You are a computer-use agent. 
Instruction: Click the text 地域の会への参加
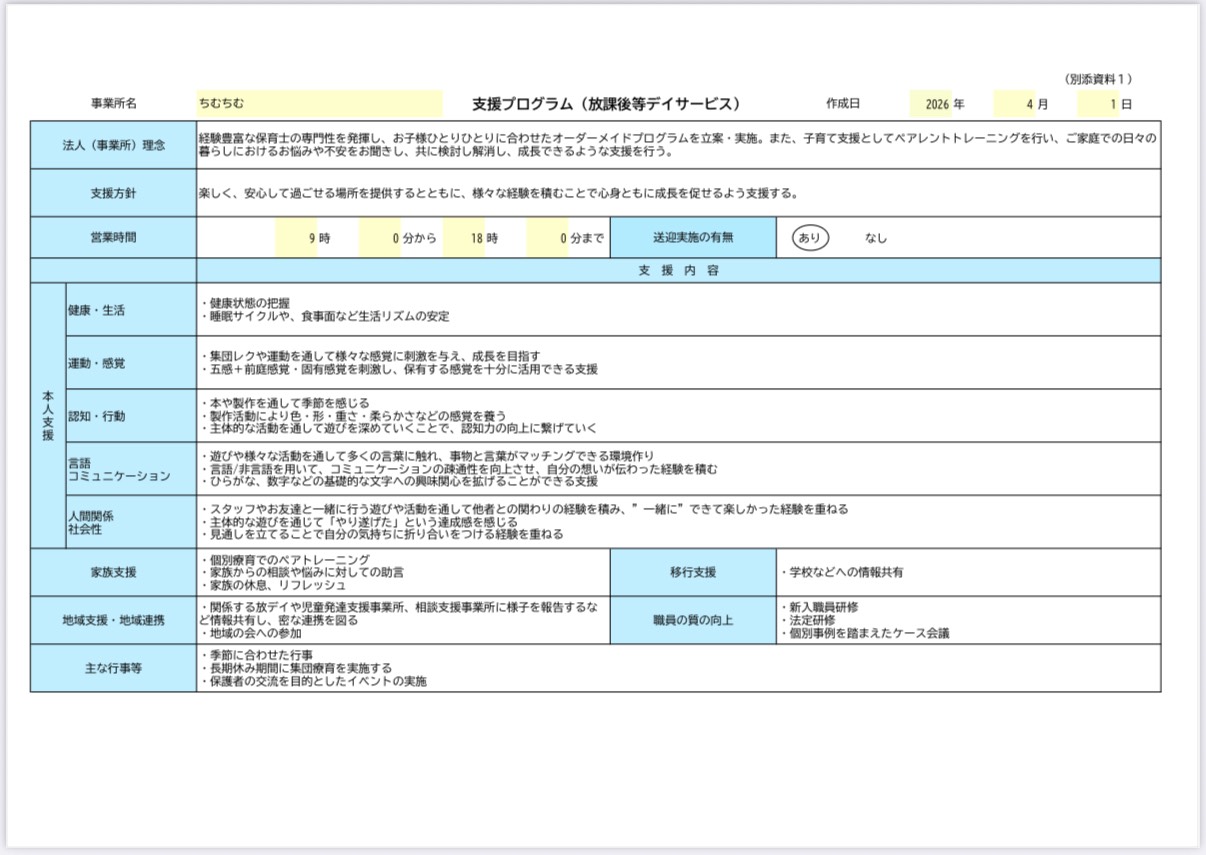tap(251, 633)
